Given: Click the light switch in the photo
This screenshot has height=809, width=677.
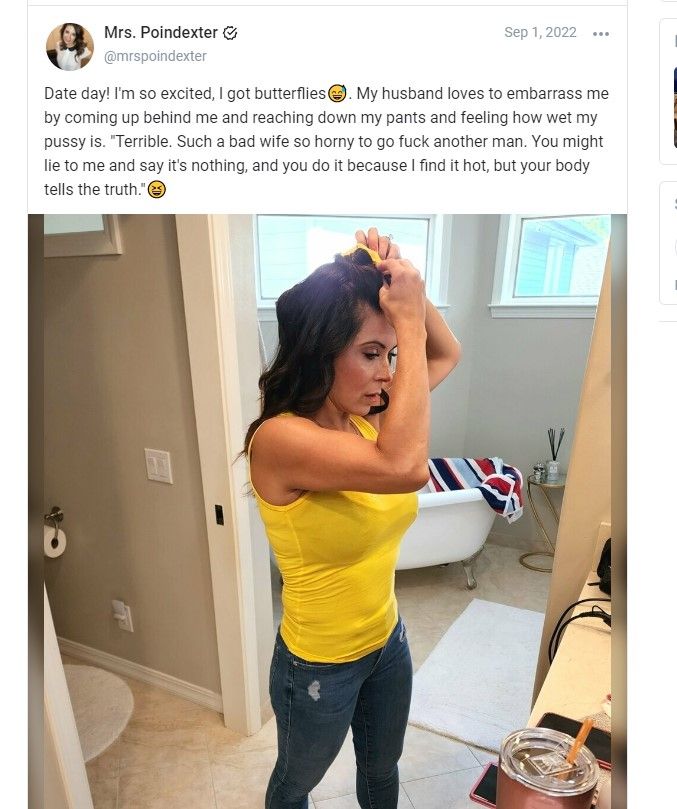Looking at the screenshot, I should (159, 466).
